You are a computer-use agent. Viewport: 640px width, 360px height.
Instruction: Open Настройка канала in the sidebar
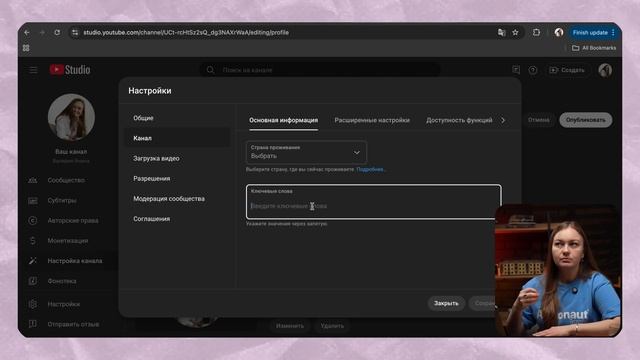click(75, 261)
